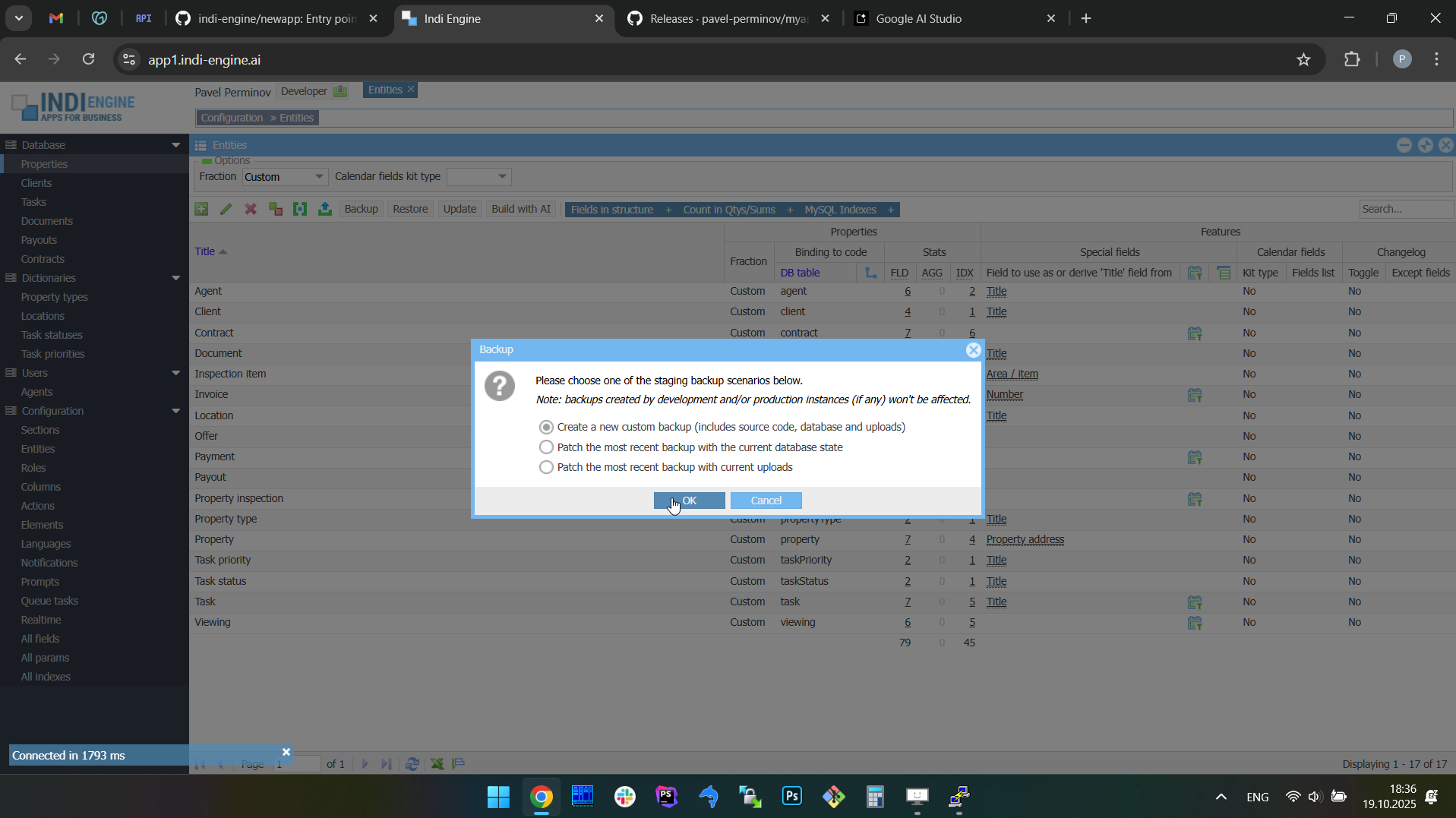Viewport: 1456px width, 818px height.
Task: Open the Chrome extensions puzzle icon
Action: (1352, 60)
